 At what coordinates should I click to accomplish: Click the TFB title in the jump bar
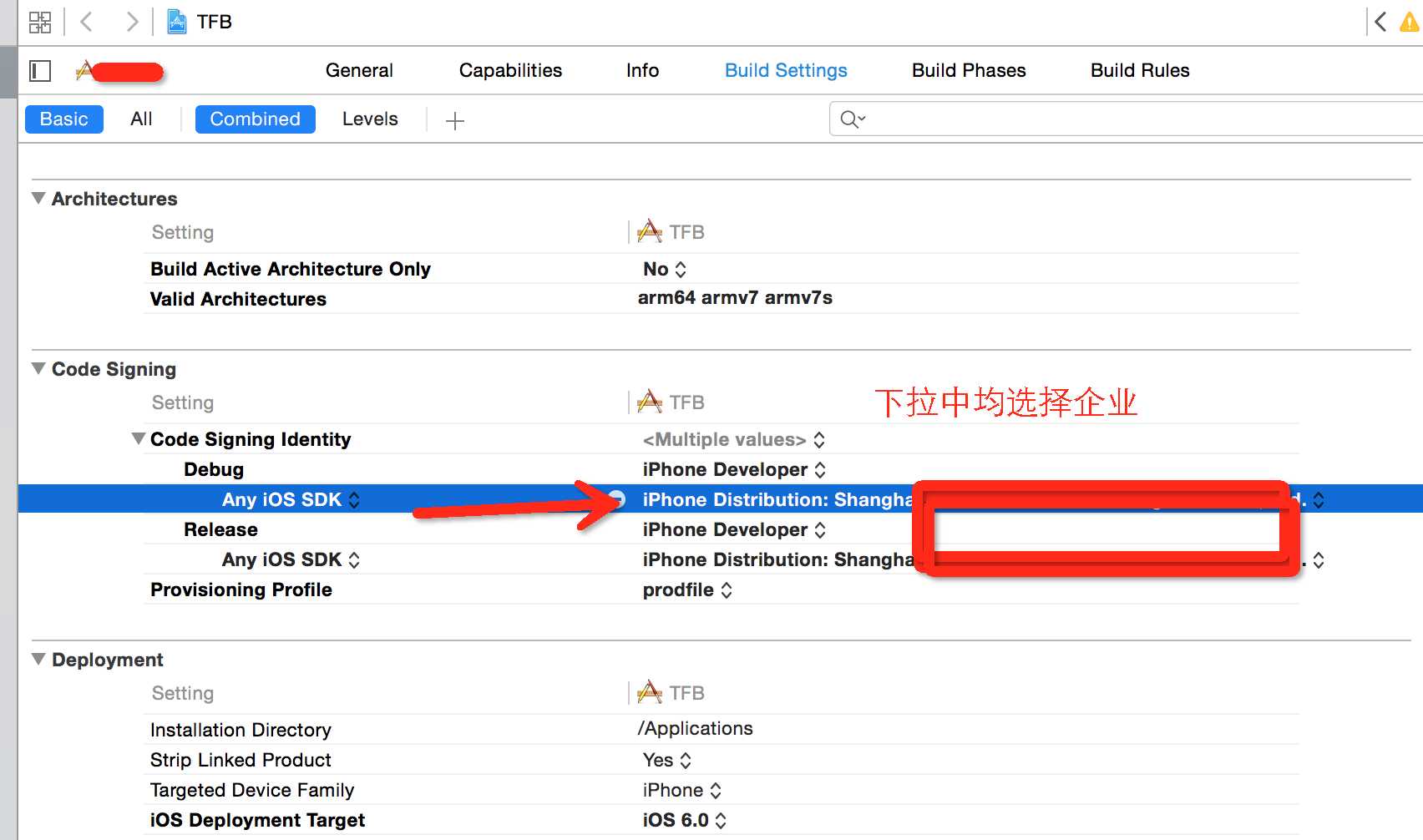[215, 22]
